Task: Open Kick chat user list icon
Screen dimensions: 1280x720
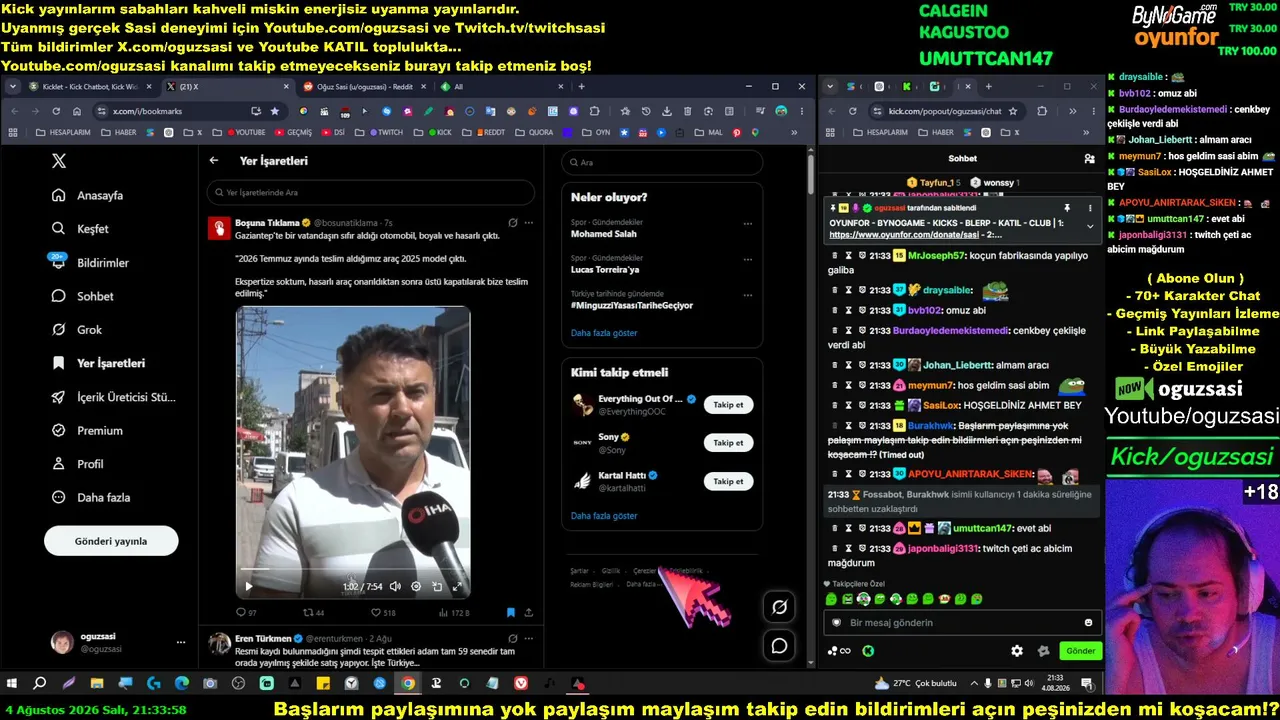Action: point(1089,158)
